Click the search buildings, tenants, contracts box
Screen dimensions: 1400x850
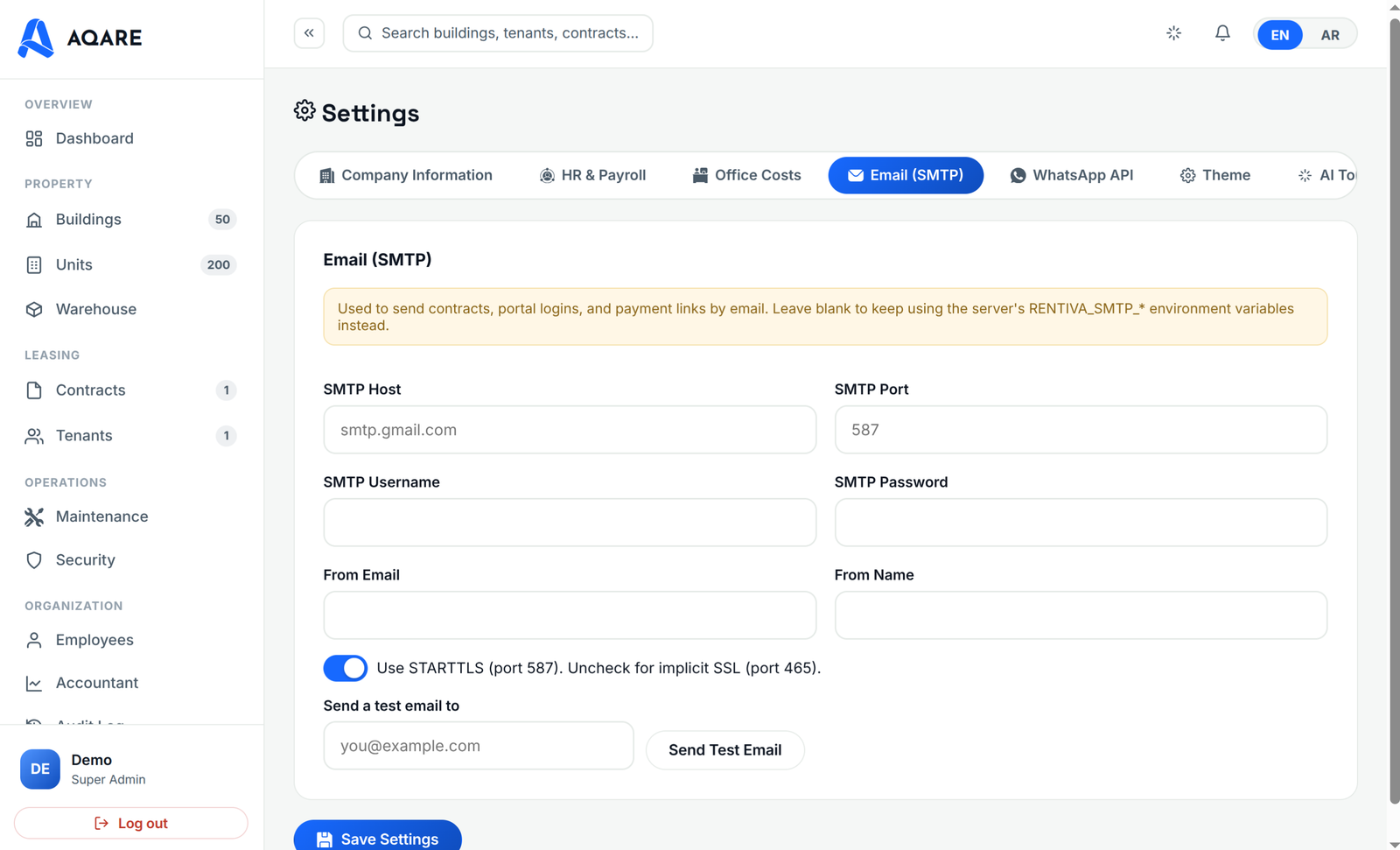(x=498, y=33)
